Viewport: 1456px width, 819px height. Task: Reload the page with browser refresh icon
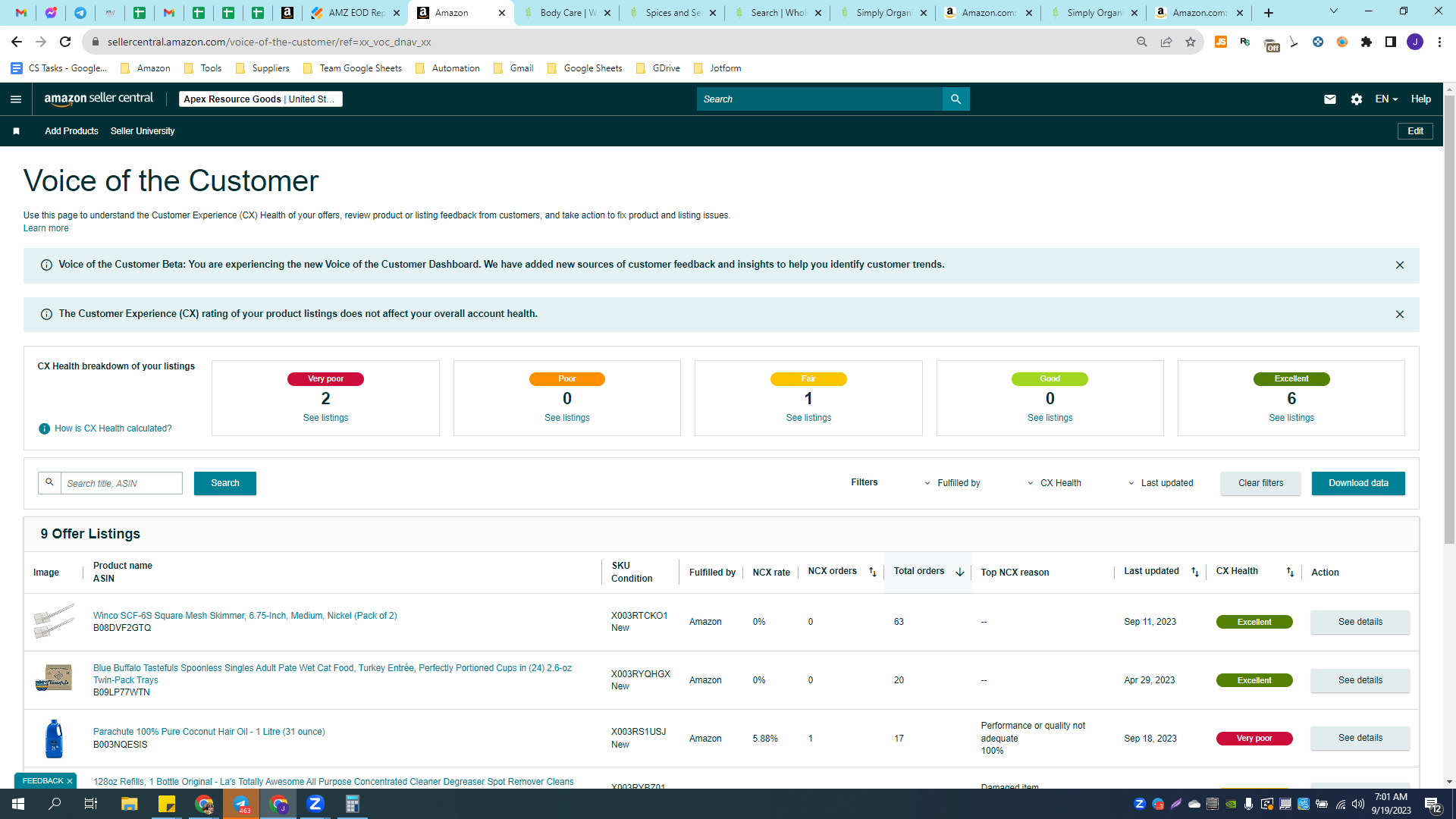65,42
